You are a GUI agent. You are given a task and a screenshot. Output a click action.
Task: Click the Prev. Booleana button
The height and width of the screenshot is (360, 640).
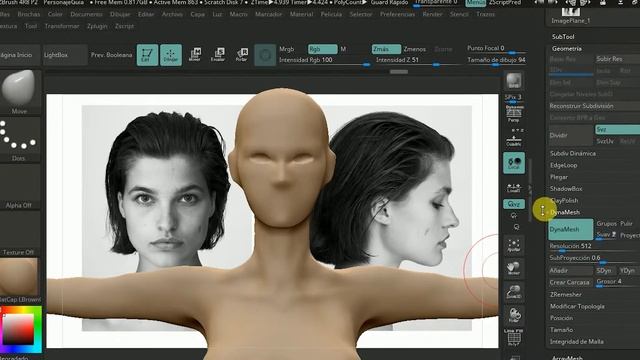coord(111,55)
